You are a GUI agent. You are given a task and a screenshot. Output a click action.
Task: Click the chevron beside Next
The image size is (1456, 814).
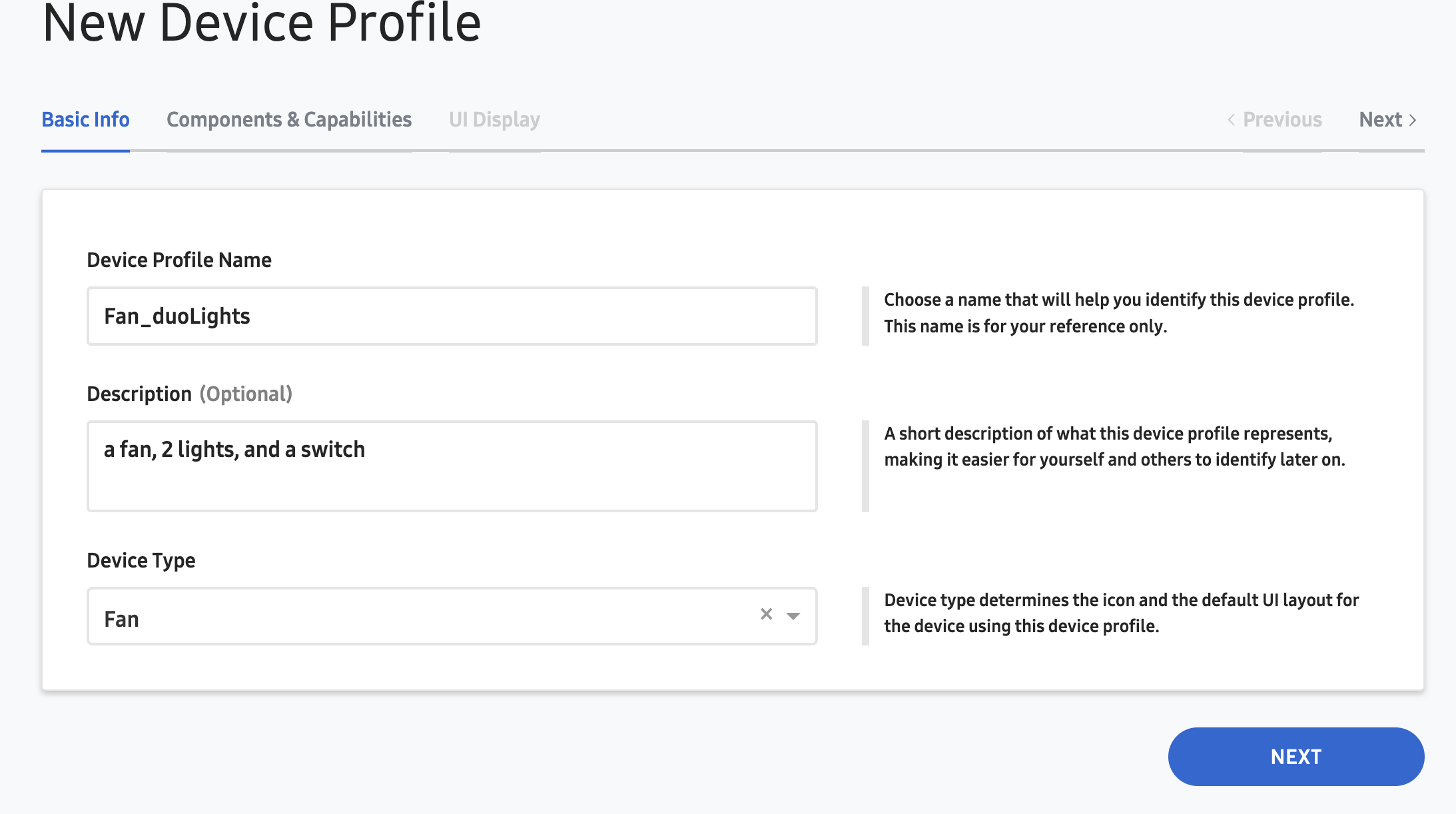pyautogui.click(x=1412, y=120)
